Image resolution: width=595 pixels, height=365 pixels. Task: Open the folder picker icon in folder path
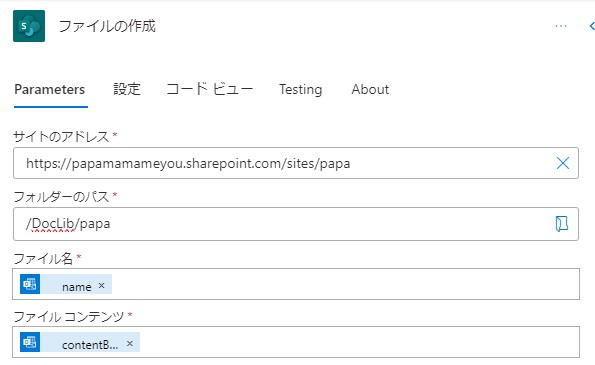562,223
